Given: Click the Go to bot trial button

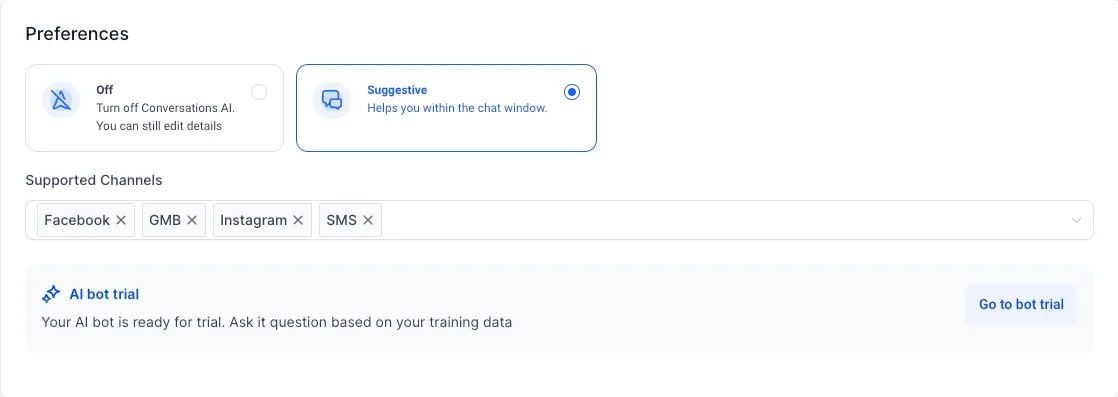Looking at the screenshot, I should click(x=1021, y=304).
